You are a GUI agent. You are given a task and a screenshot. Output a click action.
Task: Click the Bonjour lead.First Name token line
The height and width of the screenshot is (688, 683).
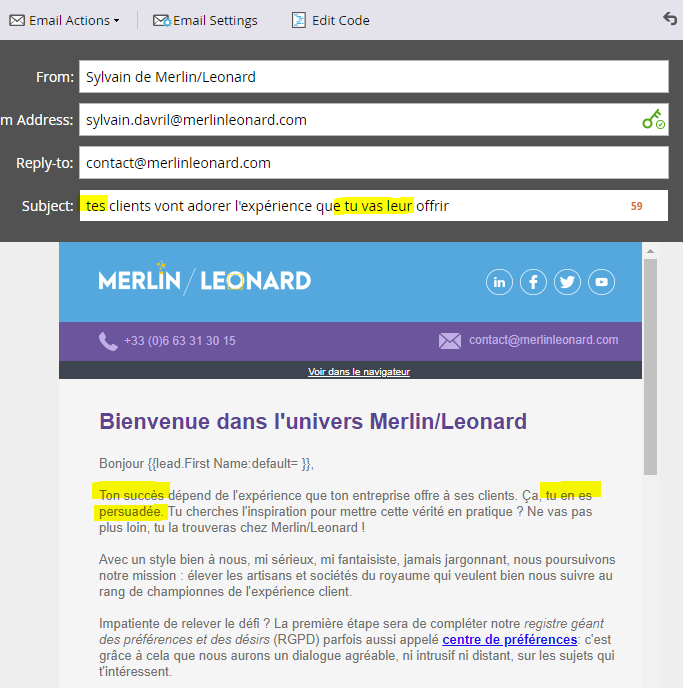point(206,464)
